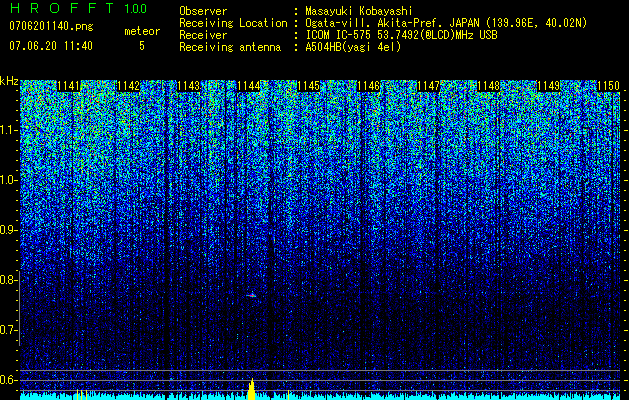Click the kHz axis unit label

tap(9, 81)
